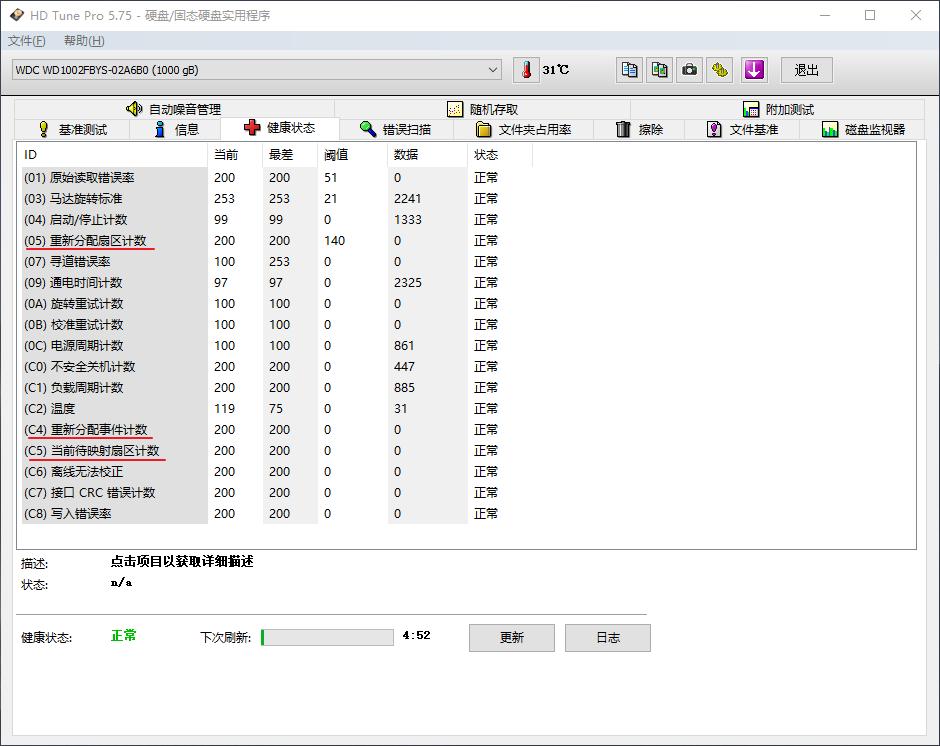Screen dimensions: 940x746
Task: Click the 随机存取 tab icon
Action: [x=455, y=109]
